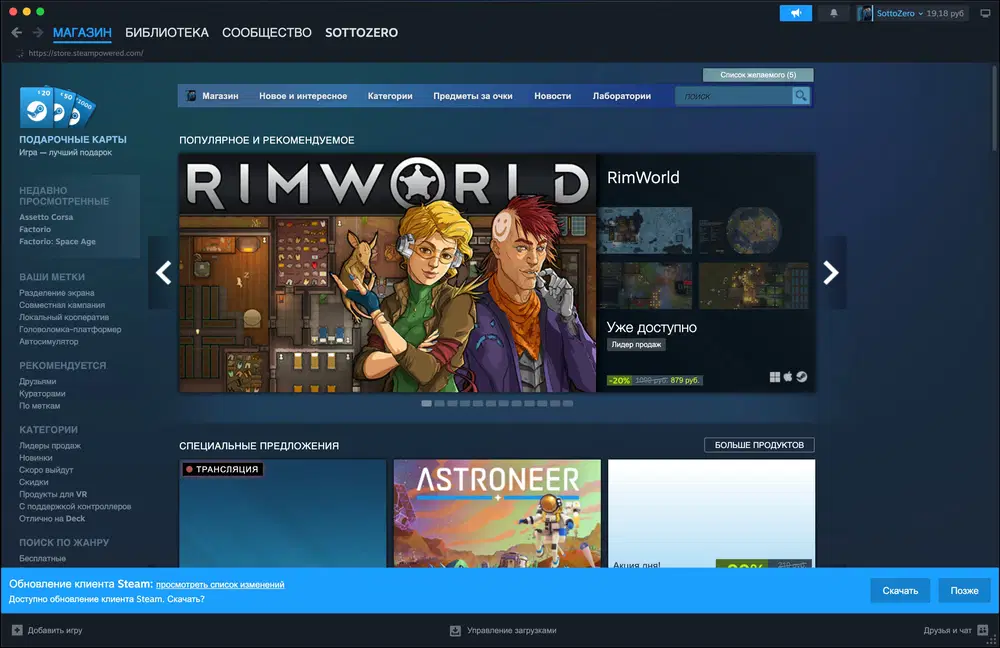Click the store icon next to Магазин
This screenshot has width=1000, height=648.
click(191, 96)
